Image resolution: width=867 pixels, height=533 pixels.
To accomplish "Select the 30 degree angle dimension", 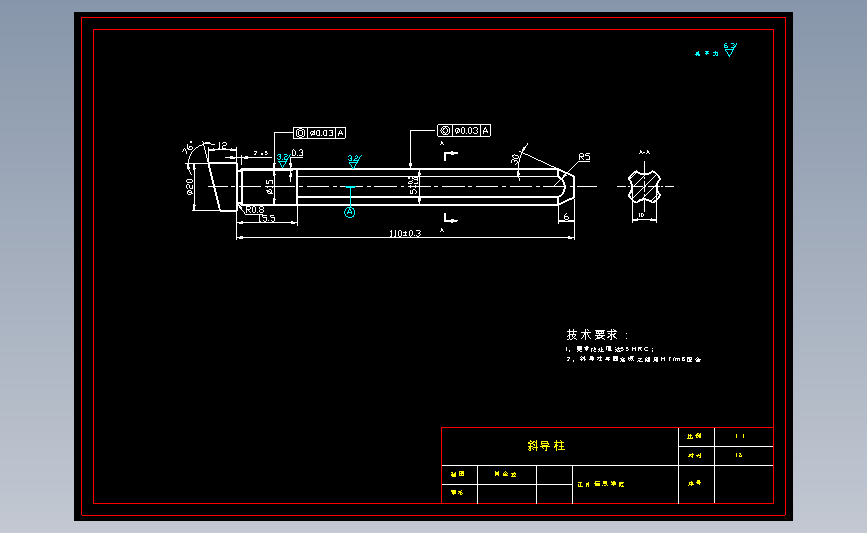I will 515,159.
